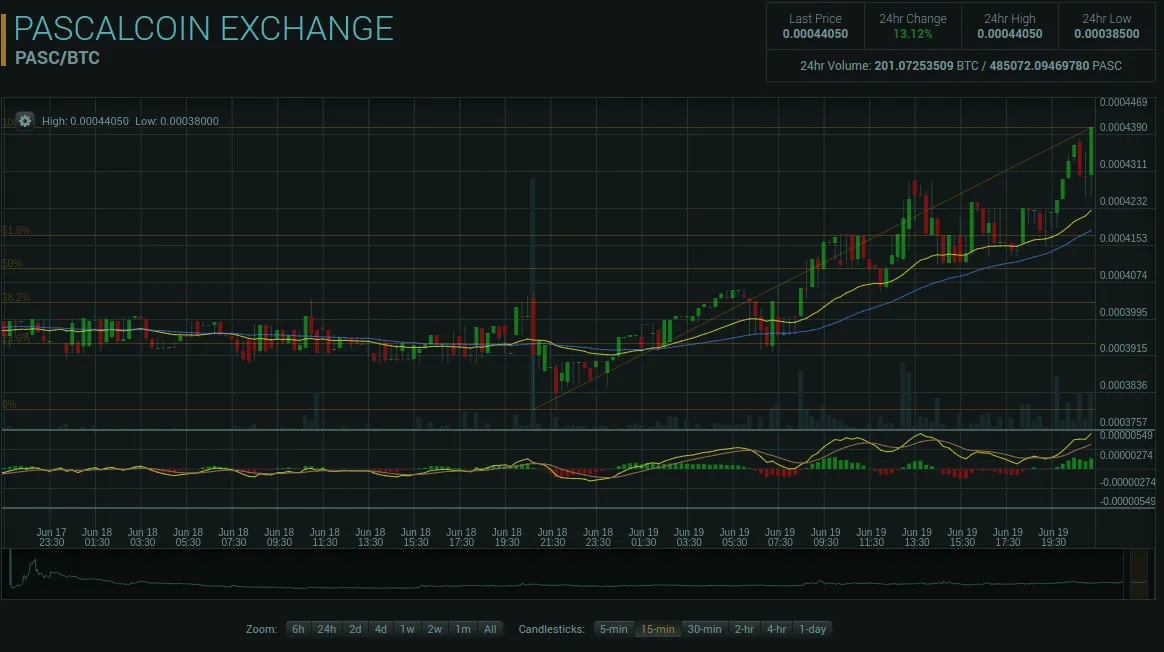This screenshot has width=1164, height=652.
Task: Click the 24hr High value
Action: click(x=1010, y=34)
